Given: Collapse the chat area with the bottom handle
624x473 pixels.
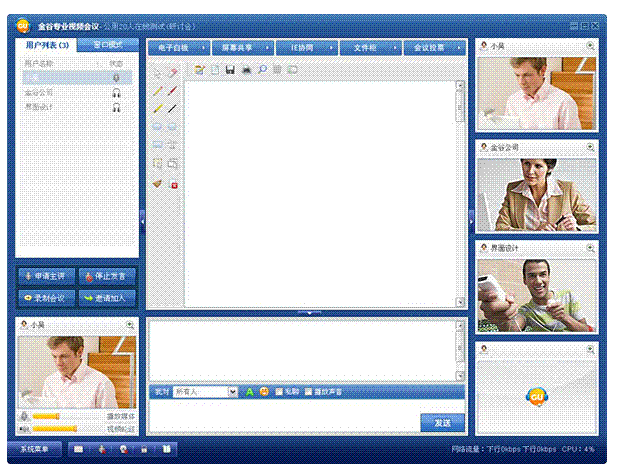Looking at the screenshot, I should click(x=309, y=313).
